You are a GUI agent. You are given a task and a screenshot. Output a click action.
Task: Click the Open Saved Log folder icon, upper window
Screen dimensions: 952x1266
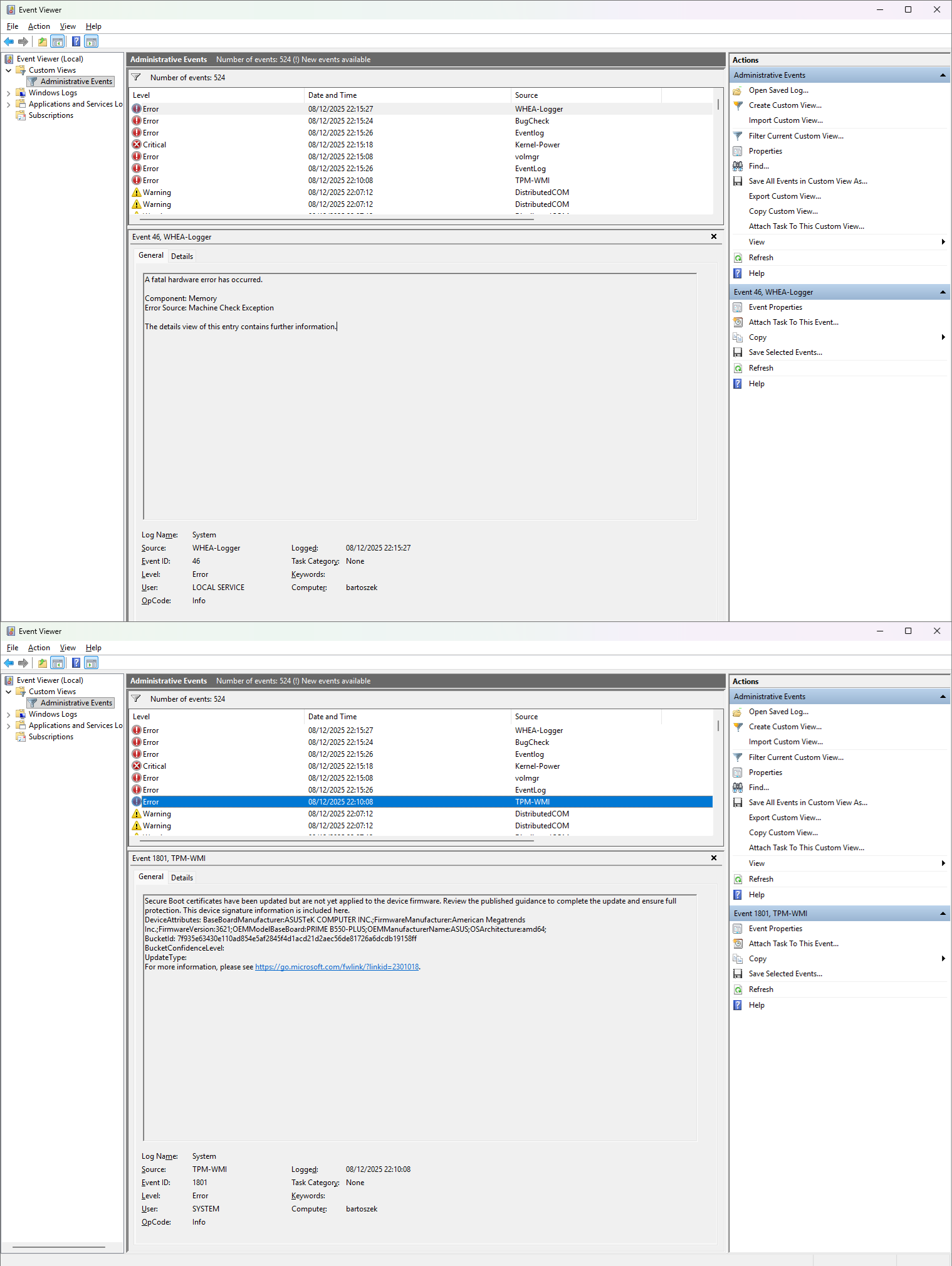pos(738,90)
